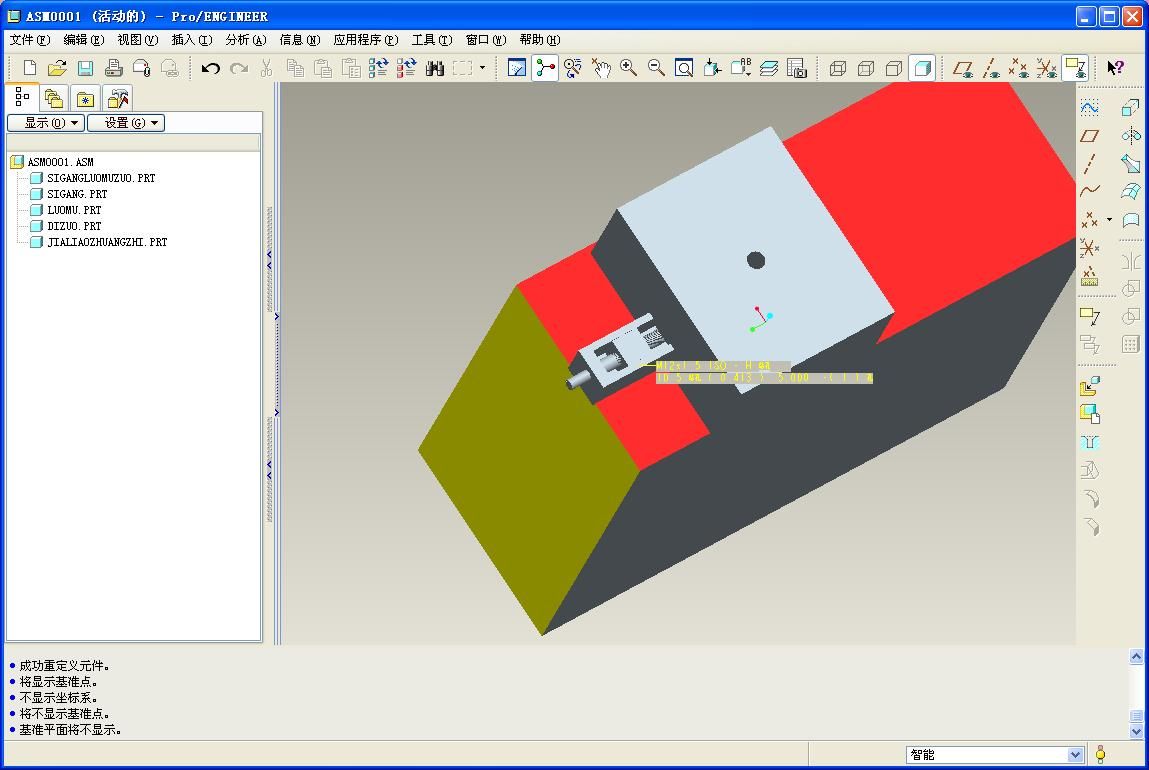
Task: Toggle datum axes visibility
Action: coord(991,68)
